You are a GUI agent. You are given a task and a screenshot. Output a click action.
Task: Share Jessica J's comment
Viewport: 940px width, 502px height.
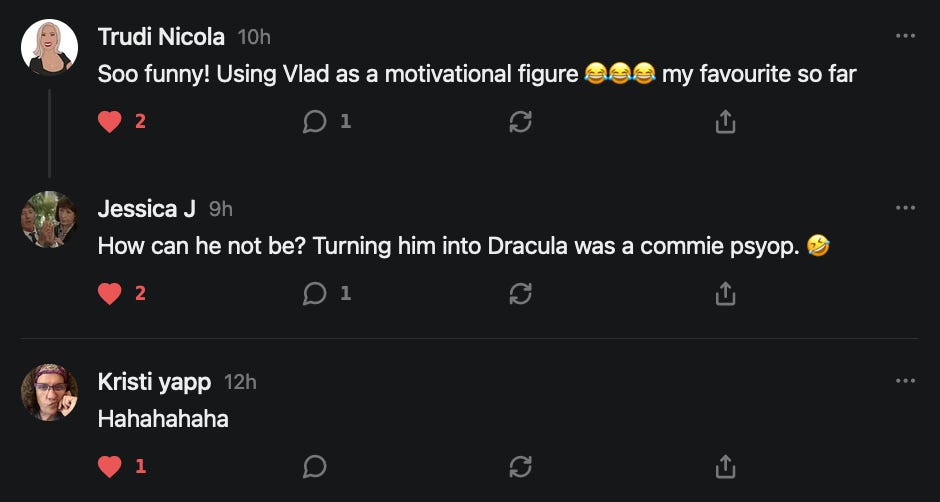click(726, 294)
